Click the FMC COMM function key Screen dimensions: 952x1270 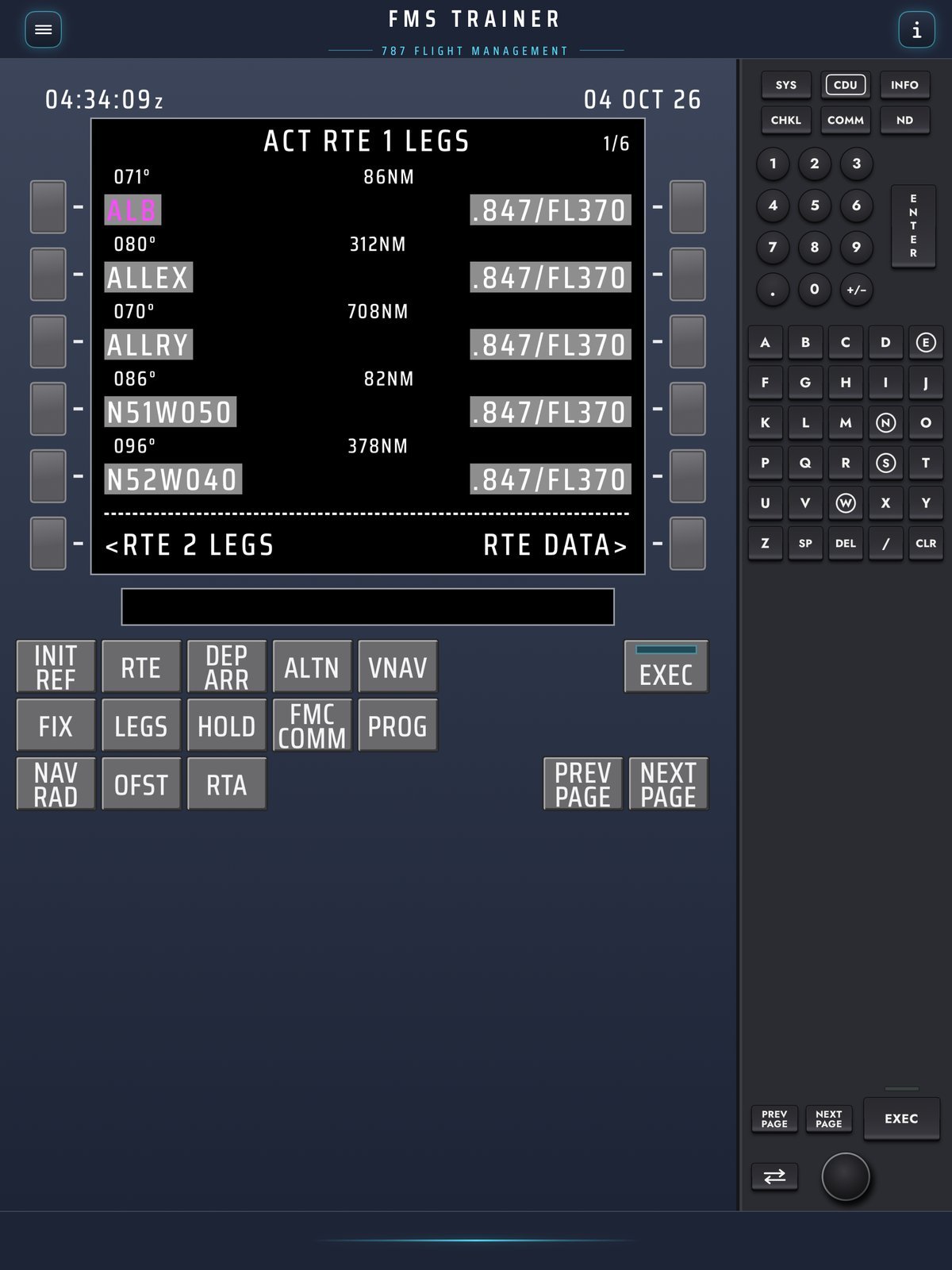(x=312, y=725)
